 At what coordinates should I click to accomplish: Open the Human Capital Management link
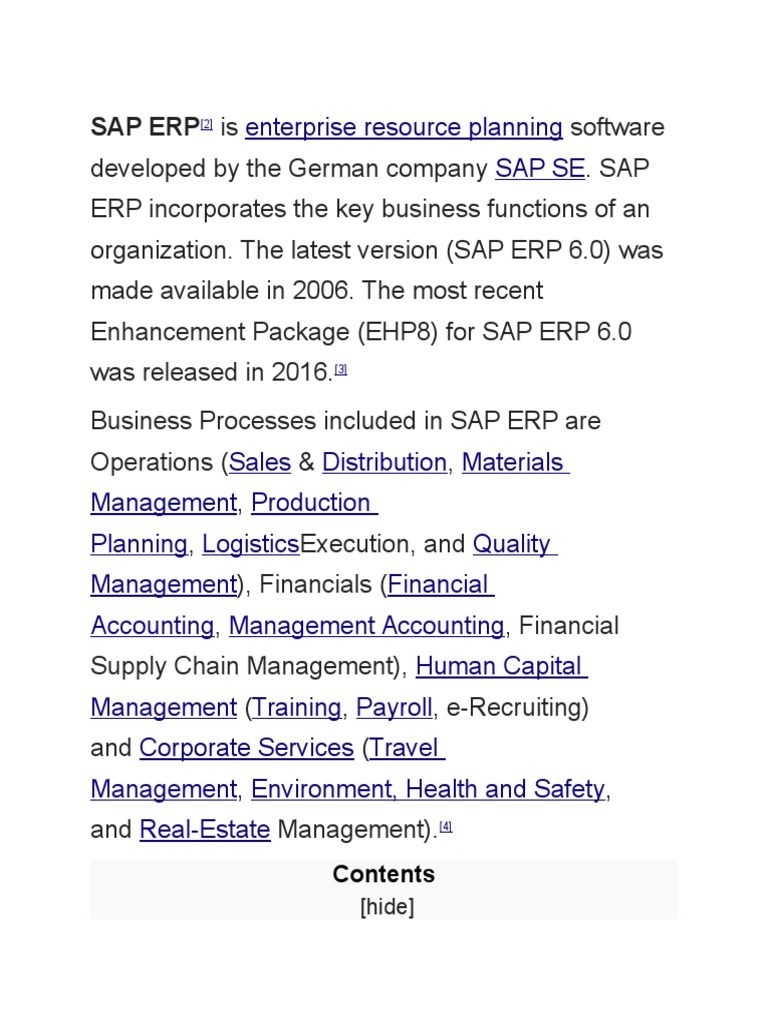499,667
